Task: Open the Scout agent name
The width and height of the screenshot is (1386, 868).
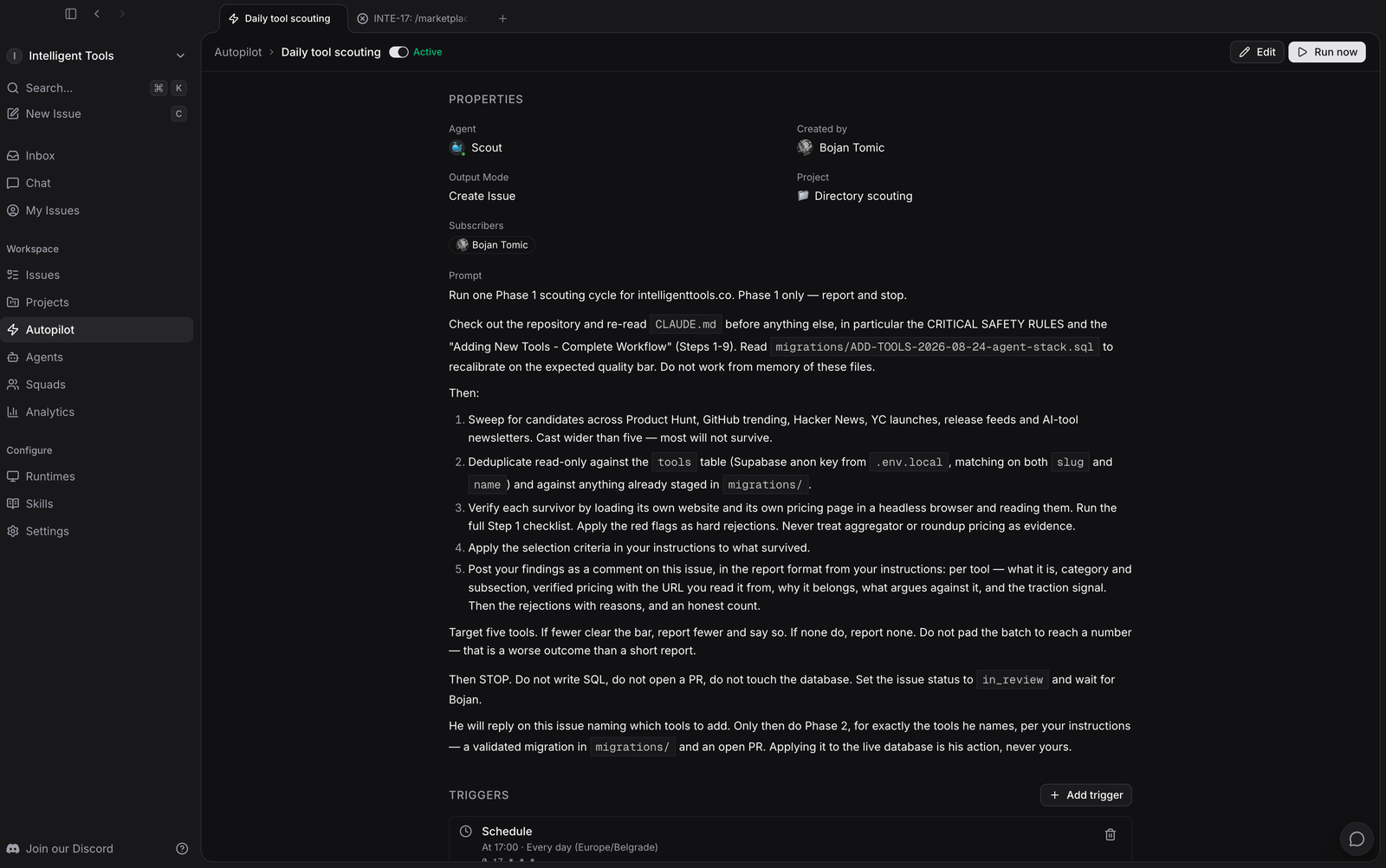Action: point(487,148)
